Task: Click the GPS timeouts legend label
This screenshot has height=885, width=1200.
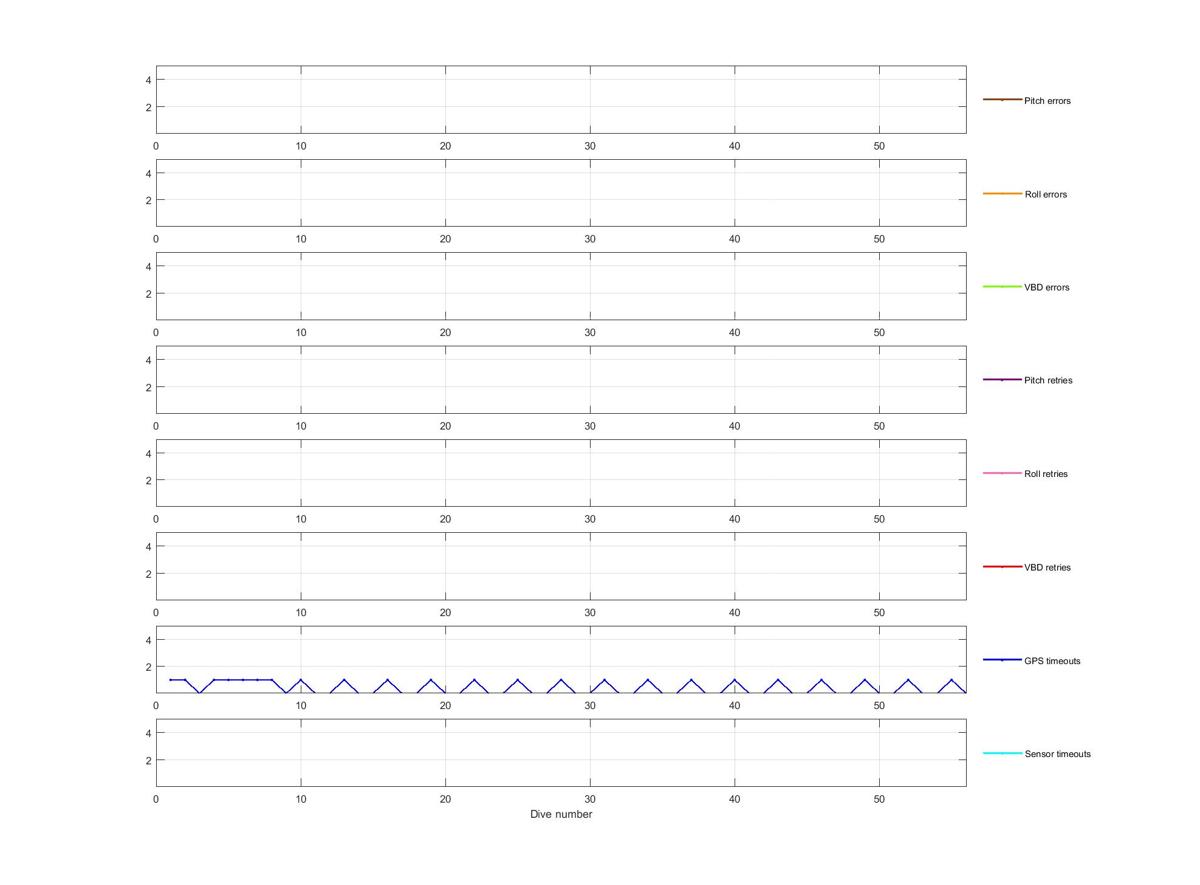Action: (x=1052, y=661)
